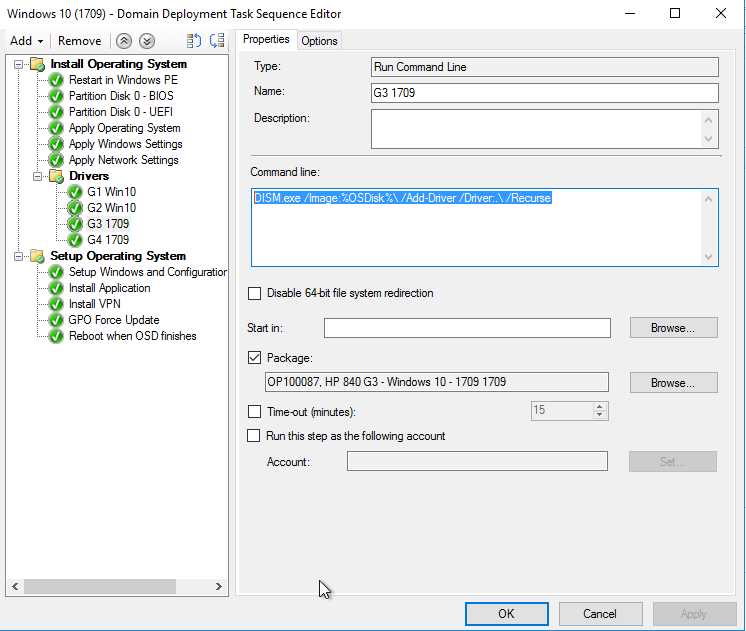Click the Drivers group folder icon
The height and width of the screenshot is (631, 746).
tap(56, 176)
